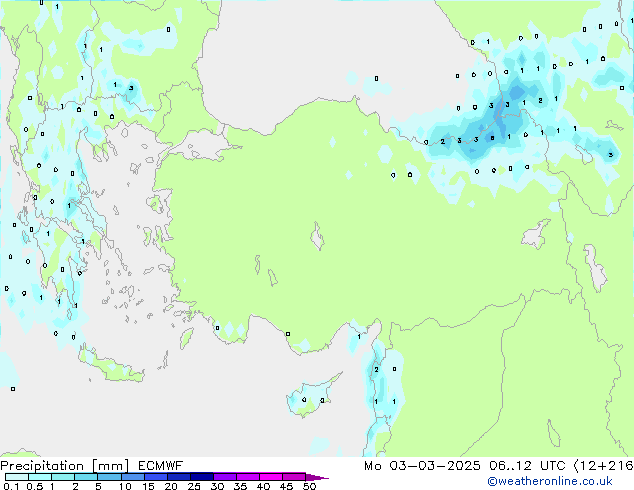The width and height of the screenshot is (634, 490).
Task: Click the island of Cyprus on the map
Action: pos(311,398)
